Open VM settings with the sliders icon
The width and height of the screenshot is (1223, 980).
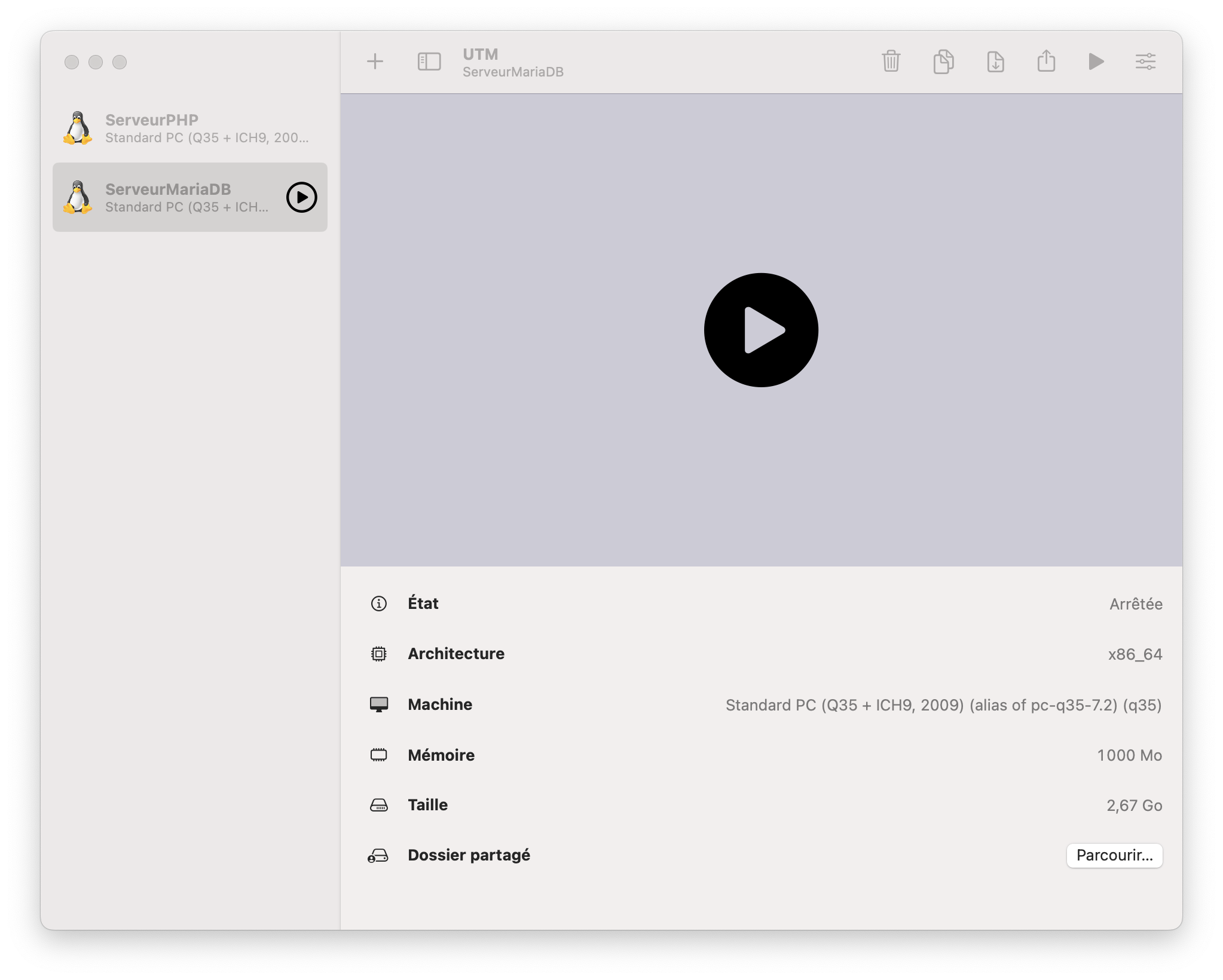1145,62
